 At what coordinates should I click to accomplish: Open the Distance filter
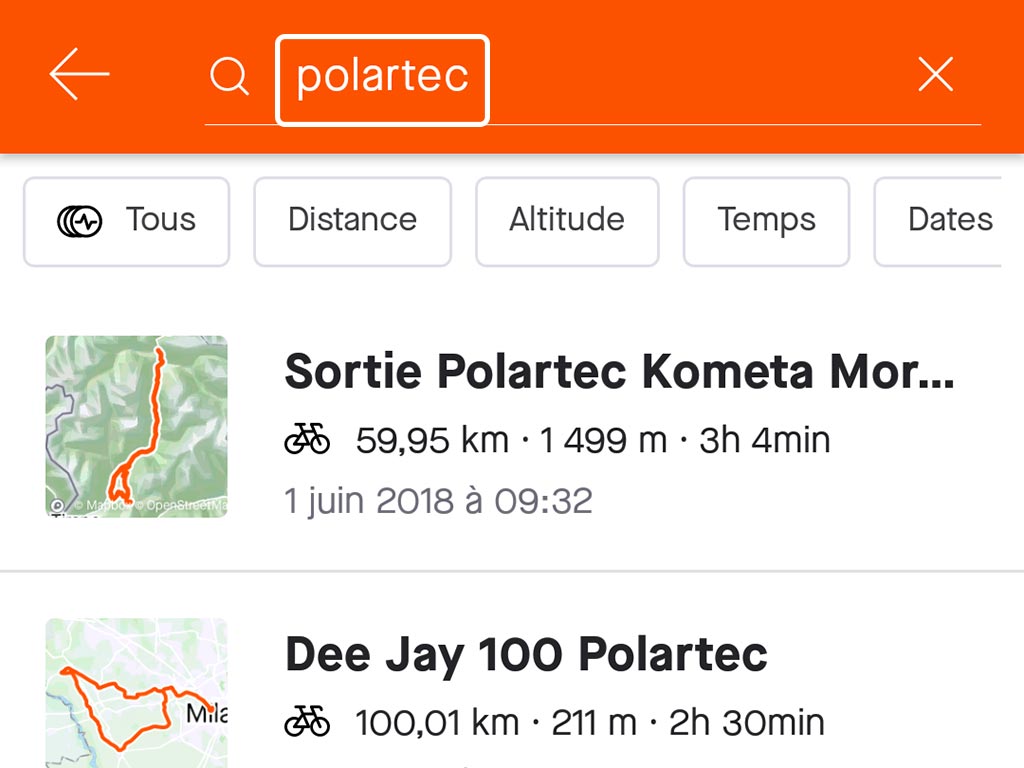coord(353,221)
